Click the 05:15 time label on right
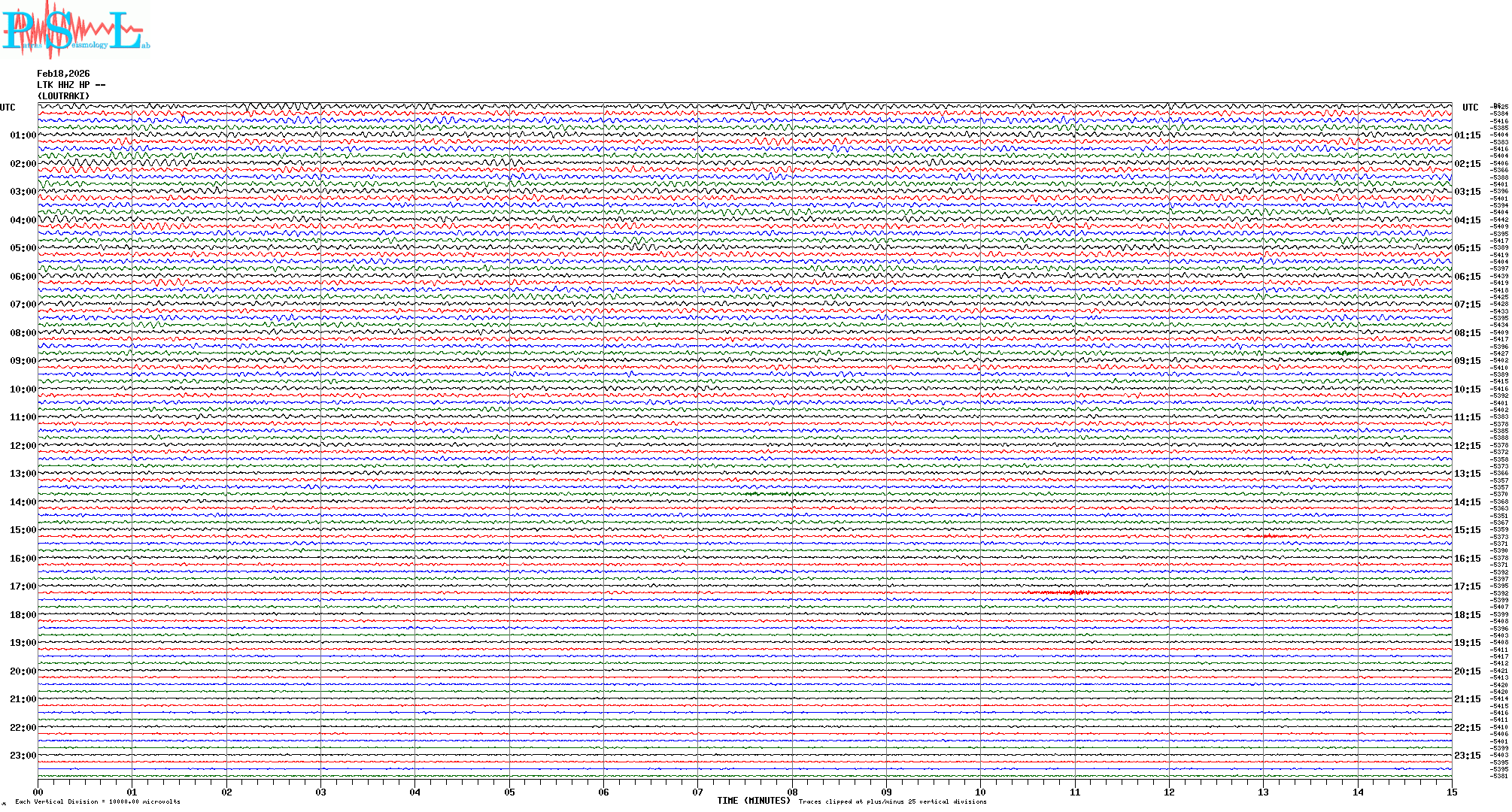The width and height of the screenshot is (1512, 812). [x=1467, y=248]
